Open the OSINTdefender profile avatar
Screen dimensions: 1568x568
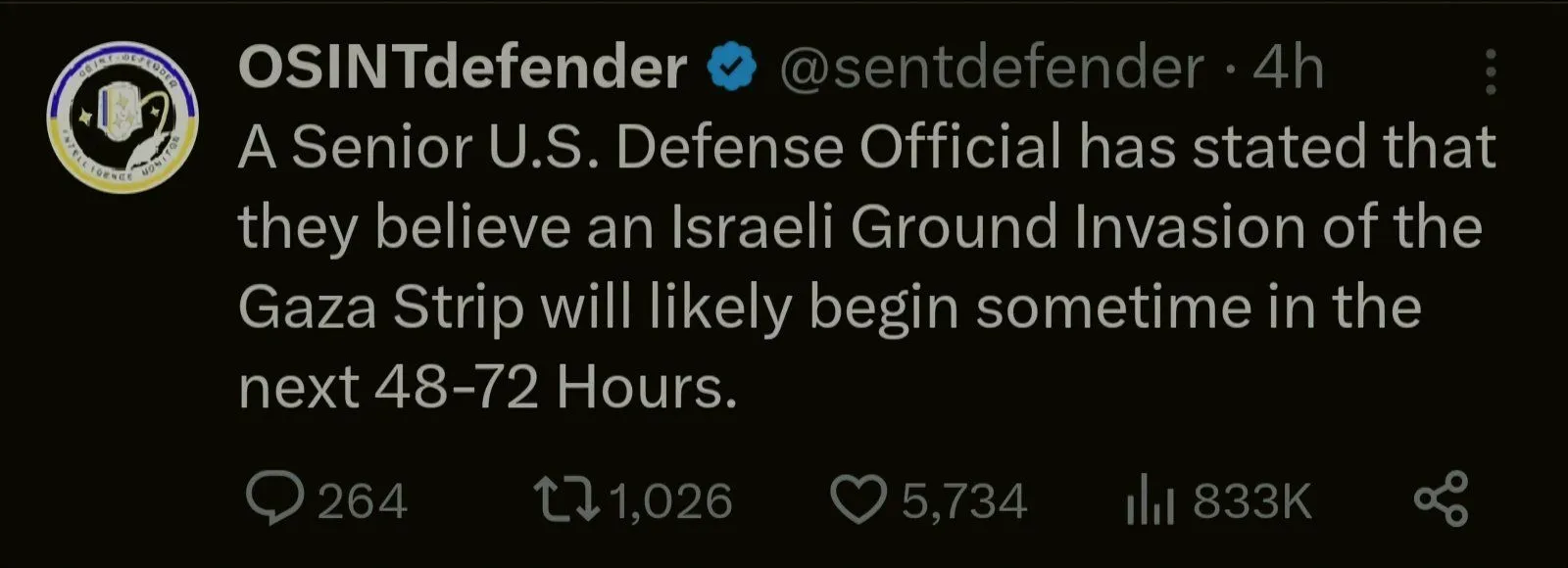coord(123,118)
